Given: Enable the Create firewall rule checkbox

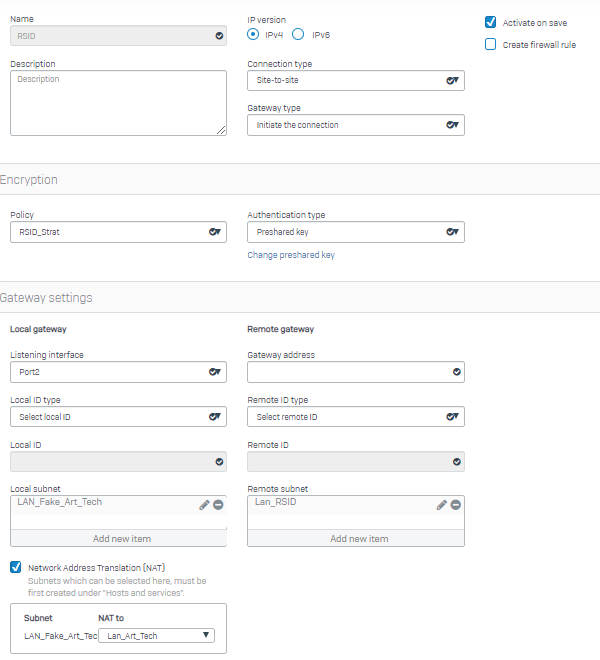Looking at the screenshot, I should tap(491, 44).
